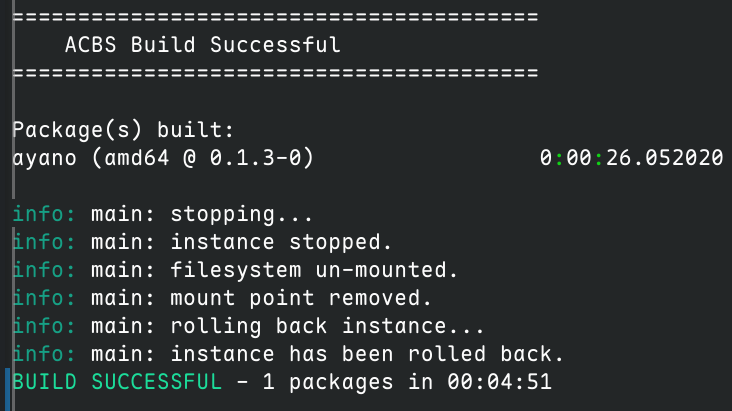Click the green "BUILD SUCCESSFUL" text
Screen dimensions: 732x411
pyautogui.click(x=116, y=381)
